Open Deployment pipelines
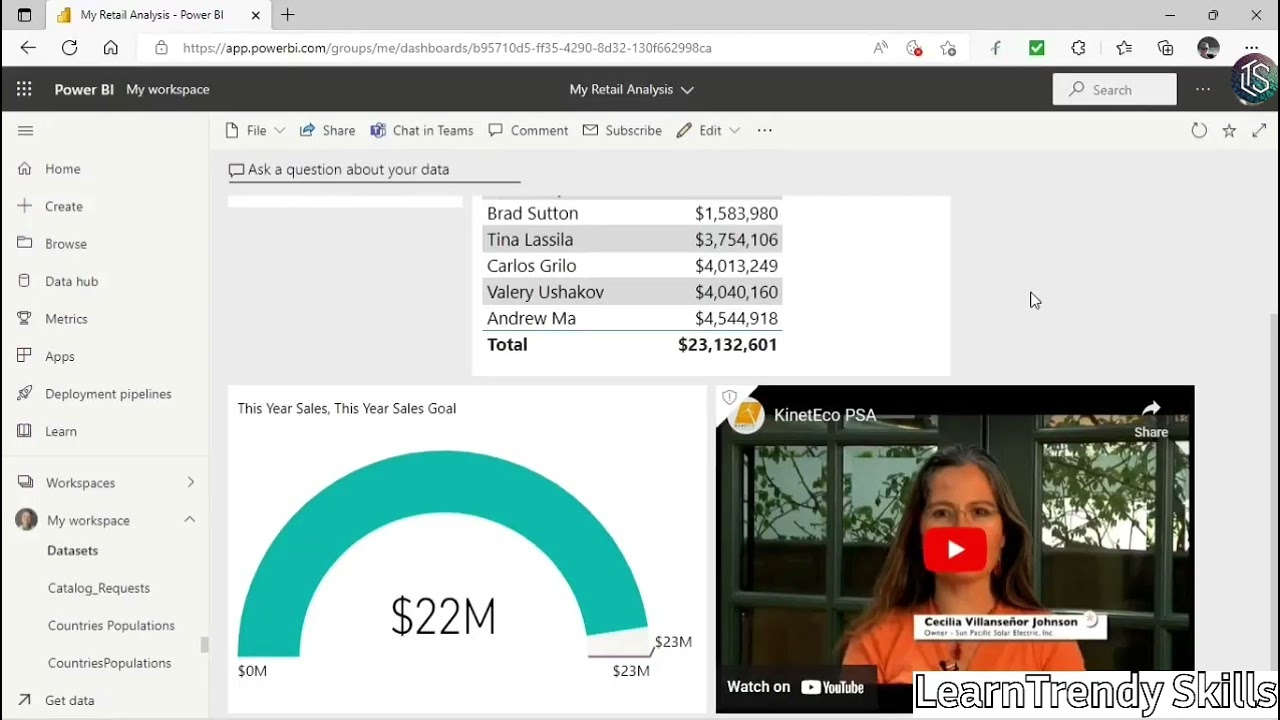Screen dimensions: 1280x720 (x=108, y=394)
